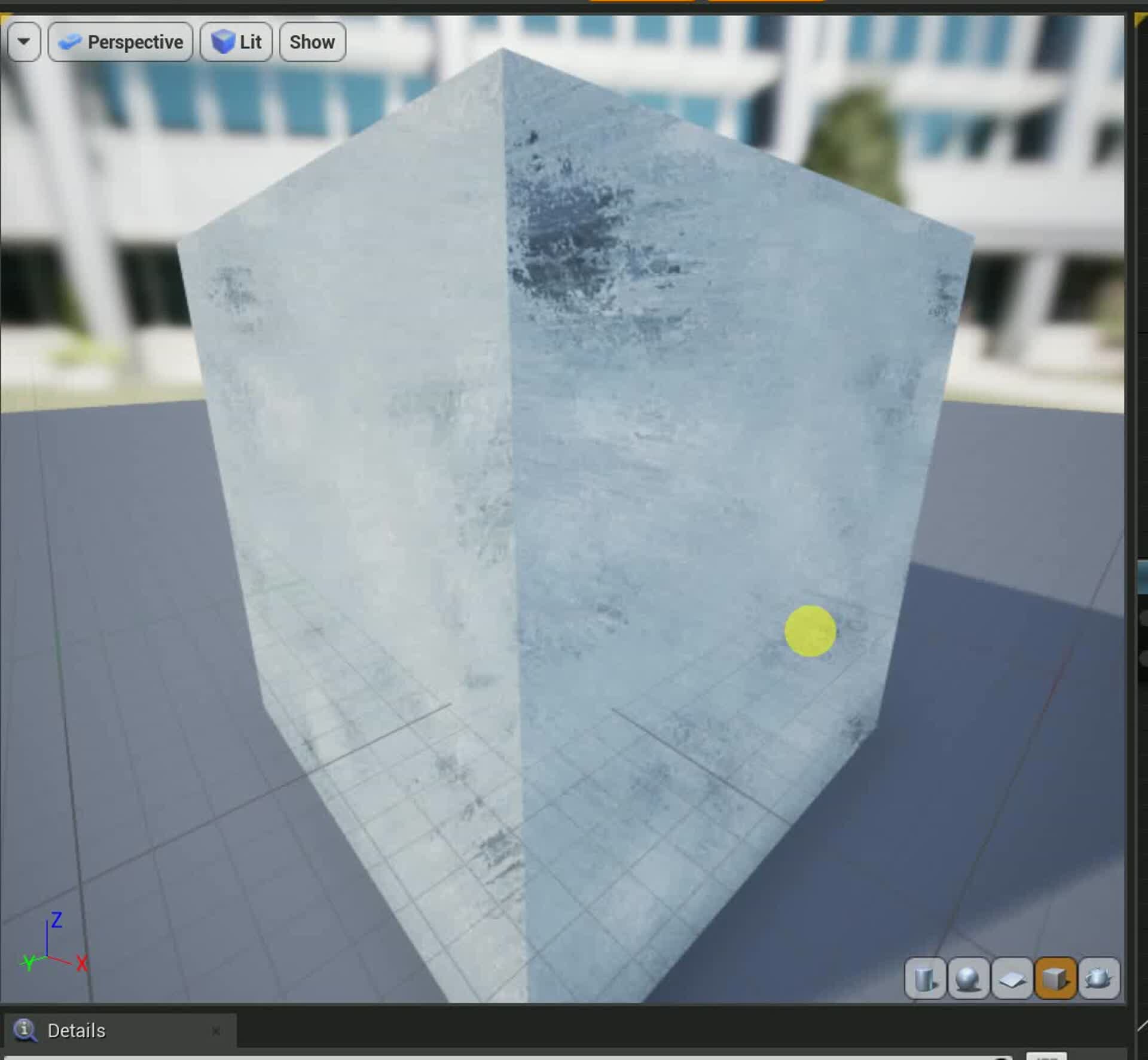This screenshot has height=1060, width=1148.
Task: Click the blue cube icon on the Lit button
Action: 223,42
